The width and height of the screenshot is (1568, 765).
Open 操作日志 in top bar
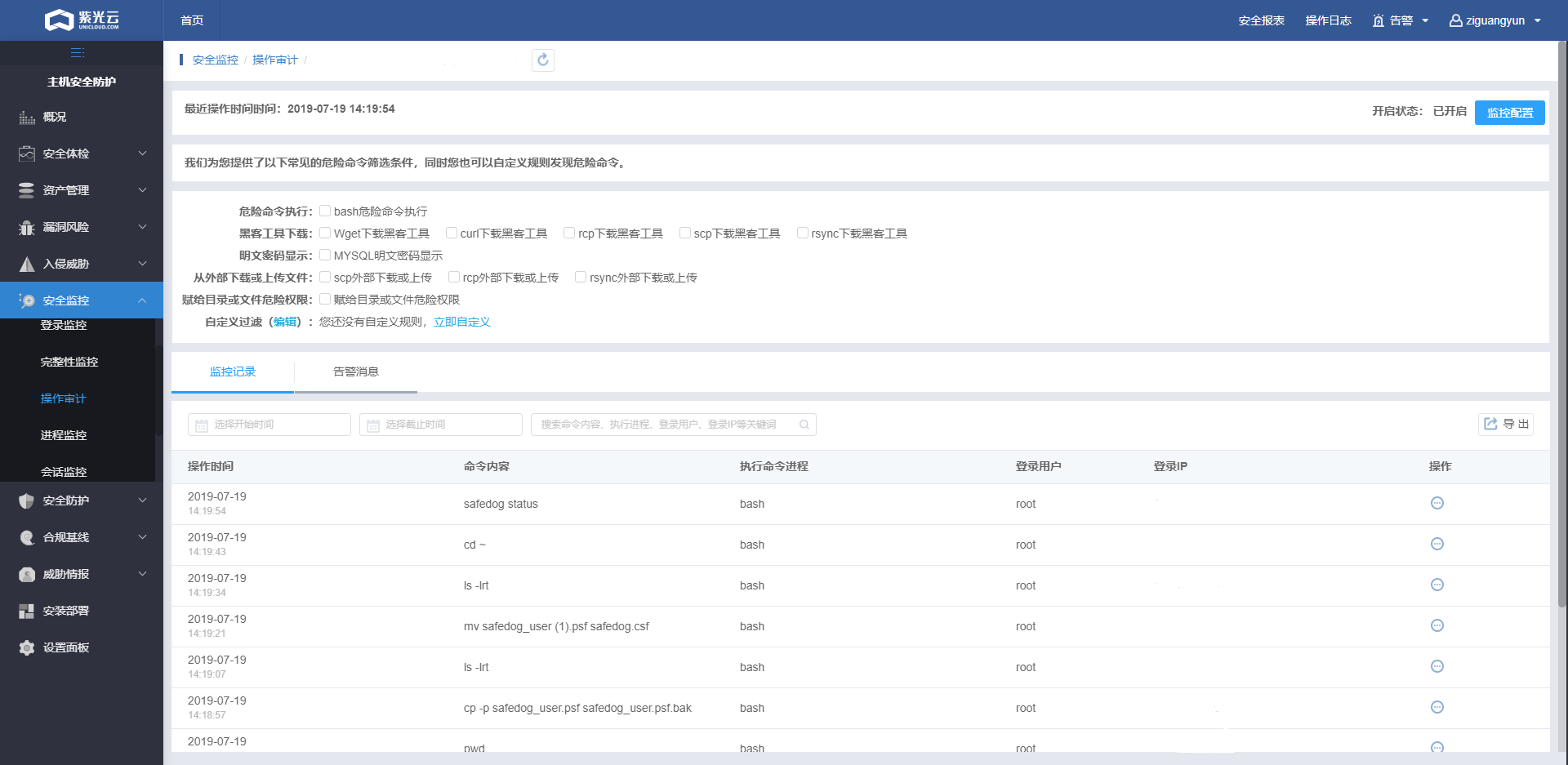coord(1329,20)
